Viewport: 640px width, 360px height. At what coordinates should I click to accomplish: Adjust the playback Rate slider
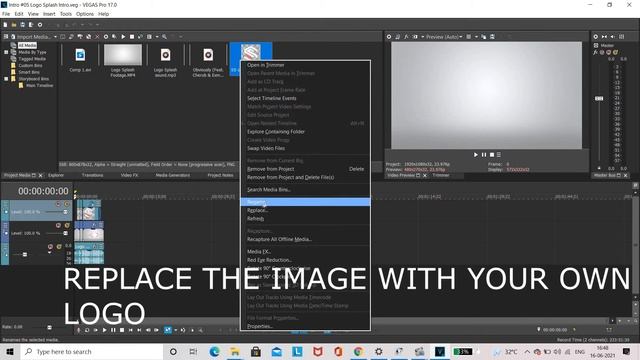(49, 327)
